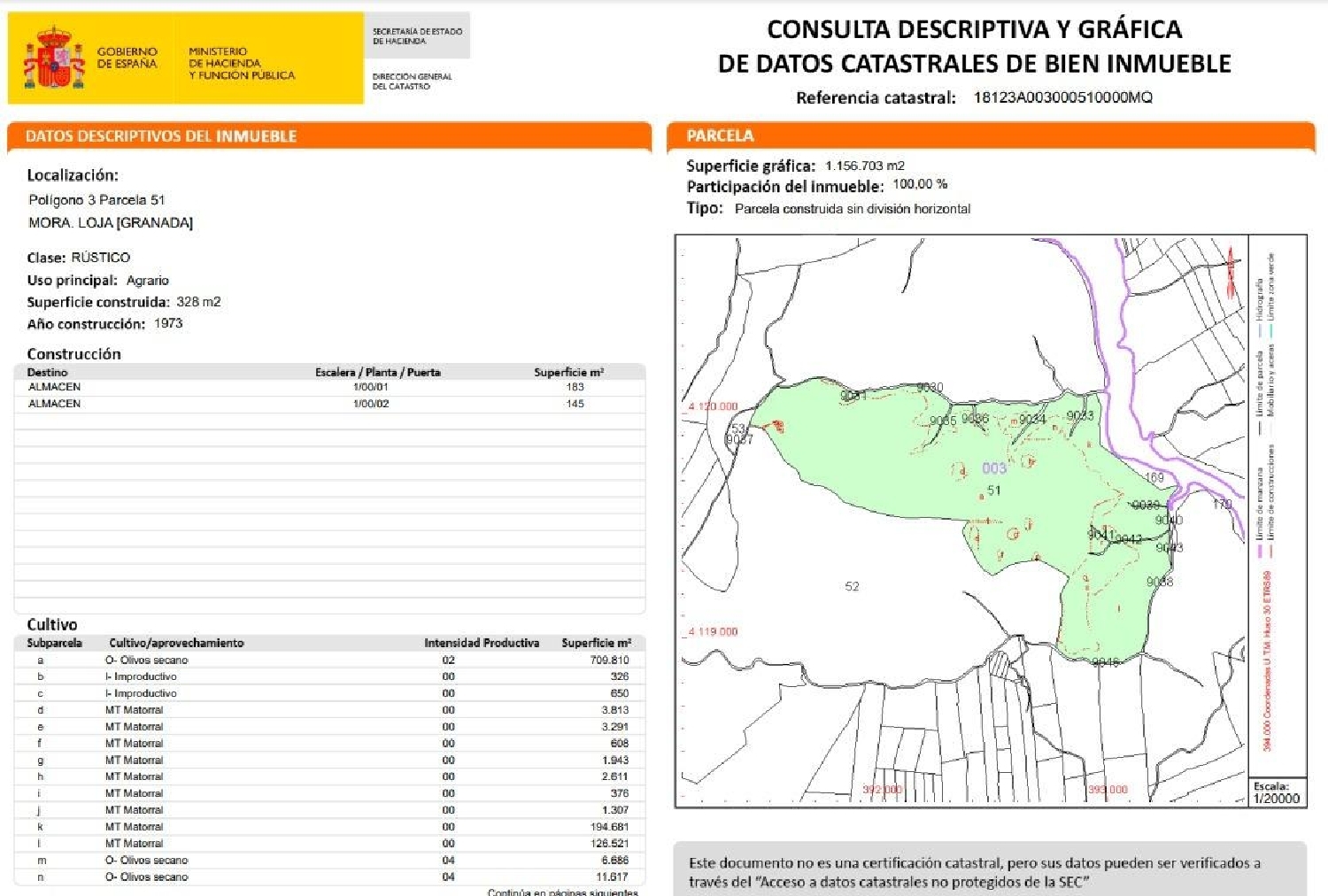
Task: Click the purple '003' polygon label on the map
Action: click(994, 468)
